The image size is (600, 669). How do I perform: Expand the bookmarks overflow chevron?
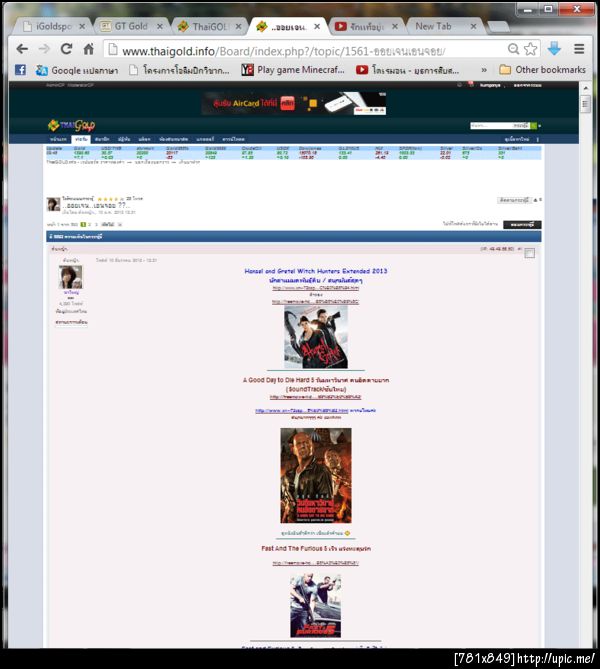click(484, 70)
